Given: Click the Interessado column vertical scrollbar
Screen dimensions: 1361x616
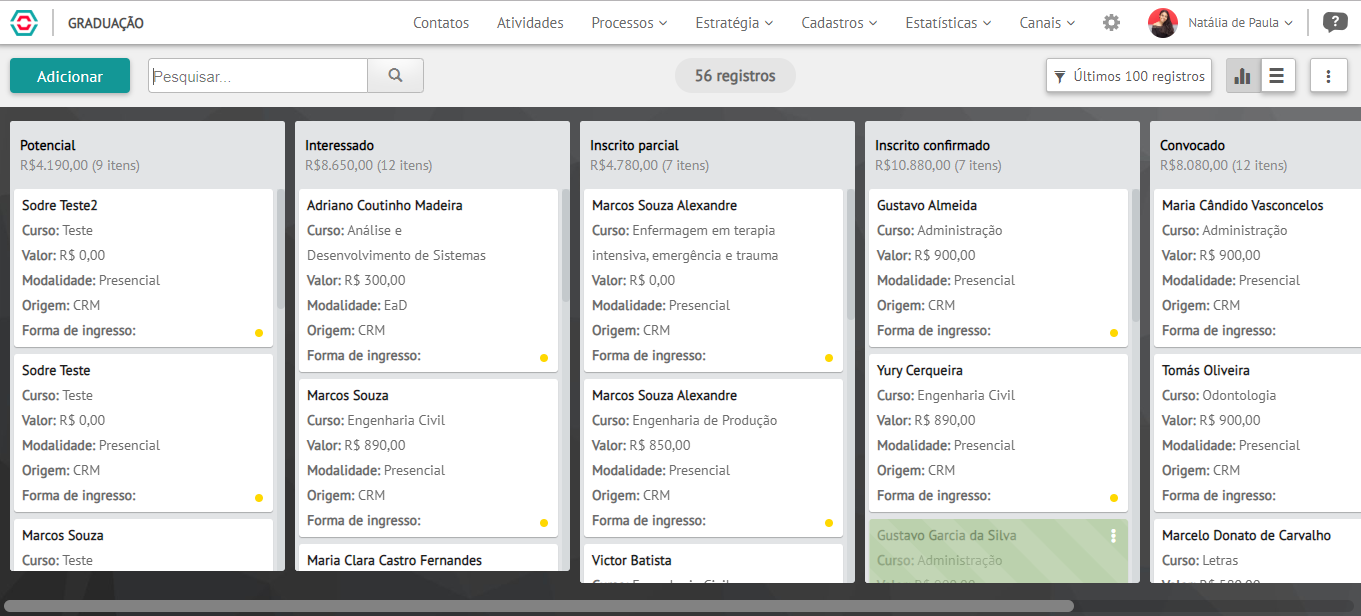Looking at the screenshot, I should tap(565, 245).
